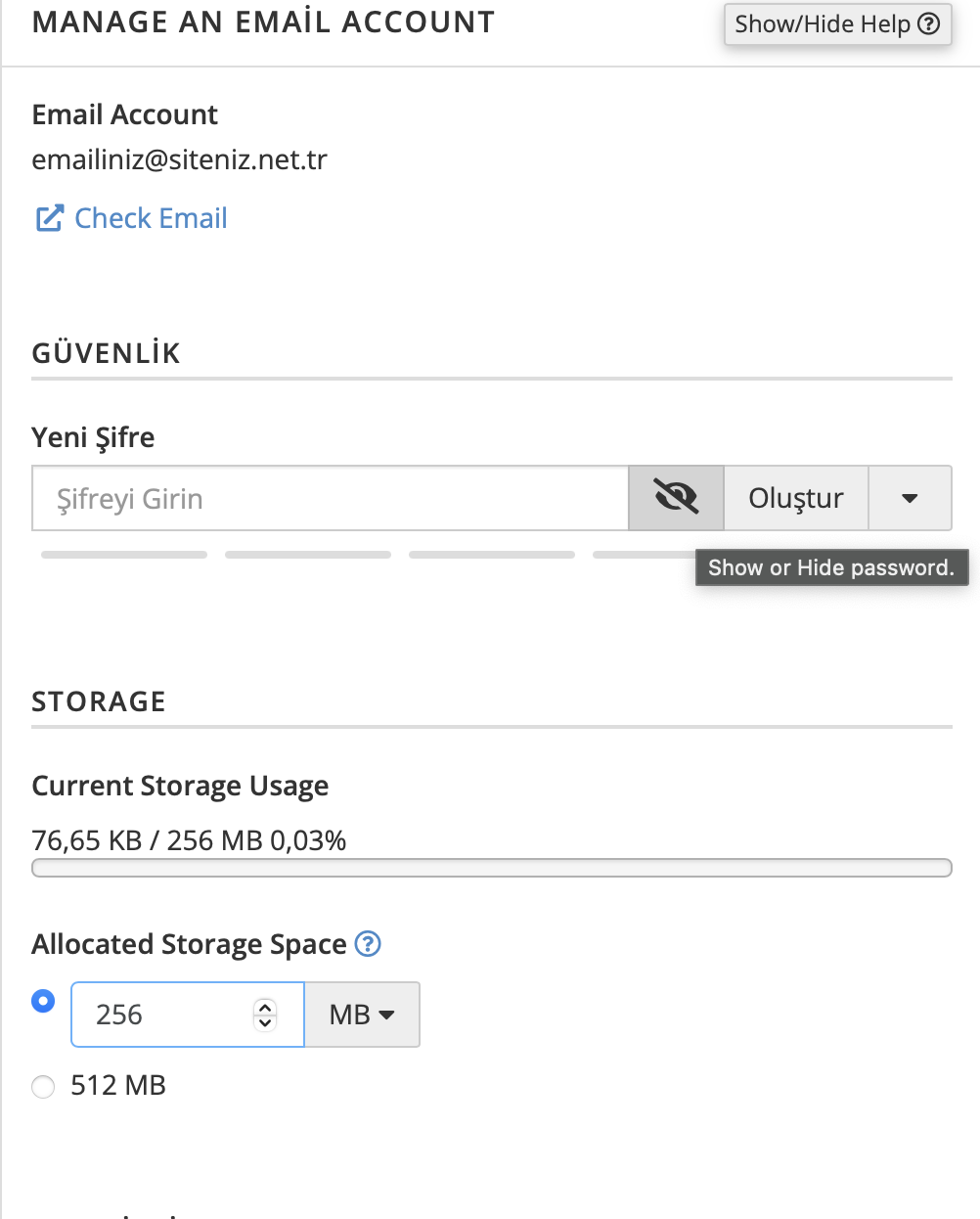
Task: Click the question mark in Show/Hide Help
Action: [929, 24]
